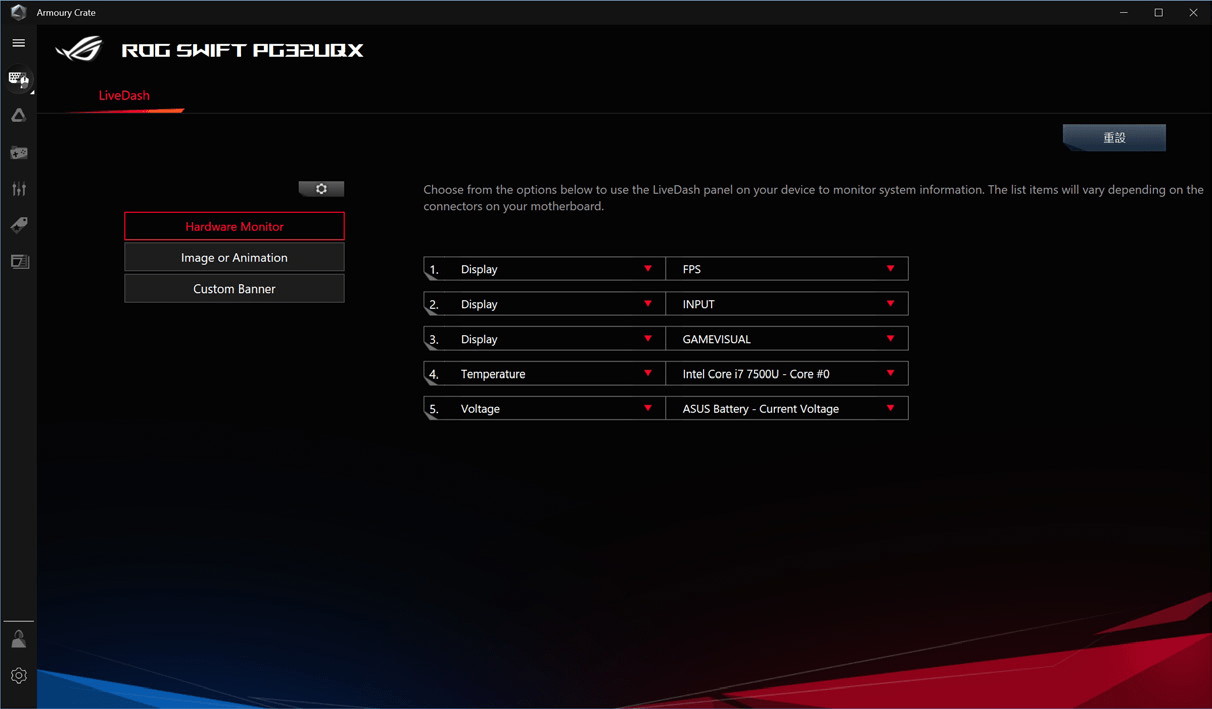The width and height of the screenshot is (1212, 709).
Task: Click the 重設 reset button
Action: pos(1114,138)
